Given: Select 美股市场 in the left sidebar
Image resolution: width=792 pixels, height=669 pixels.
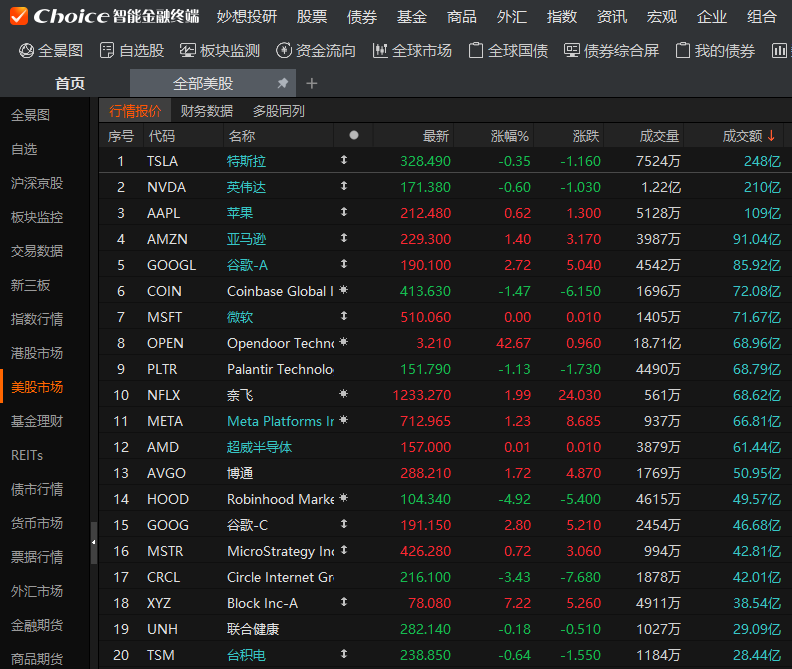Looking at the screenshot, I should point(37,387).
